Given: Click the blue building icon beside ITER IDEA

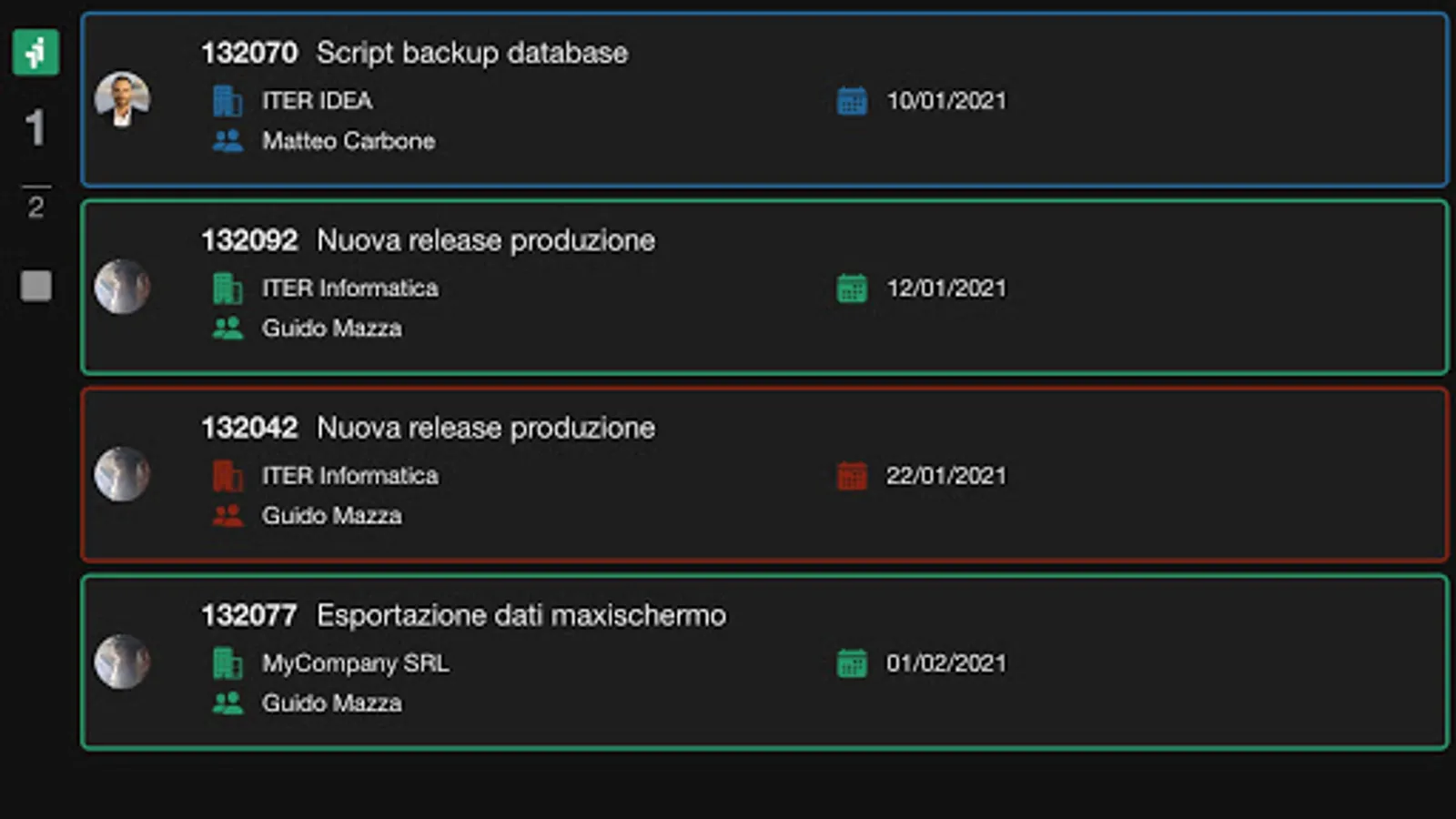Looking at the screenshot, I should point(227,101).
